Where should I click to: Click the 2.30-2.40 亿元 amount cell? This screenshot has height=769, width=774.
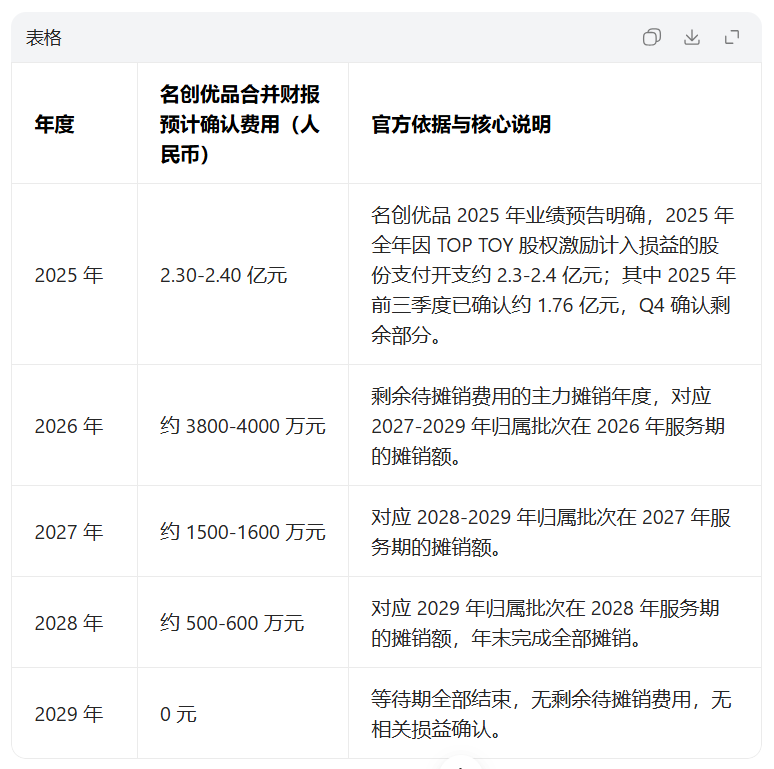point(223,275)
